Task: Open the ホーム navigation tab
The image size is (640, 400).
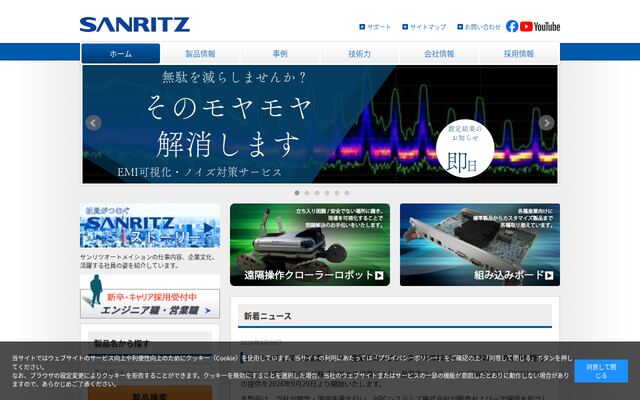Action: [x=121, y=53]
